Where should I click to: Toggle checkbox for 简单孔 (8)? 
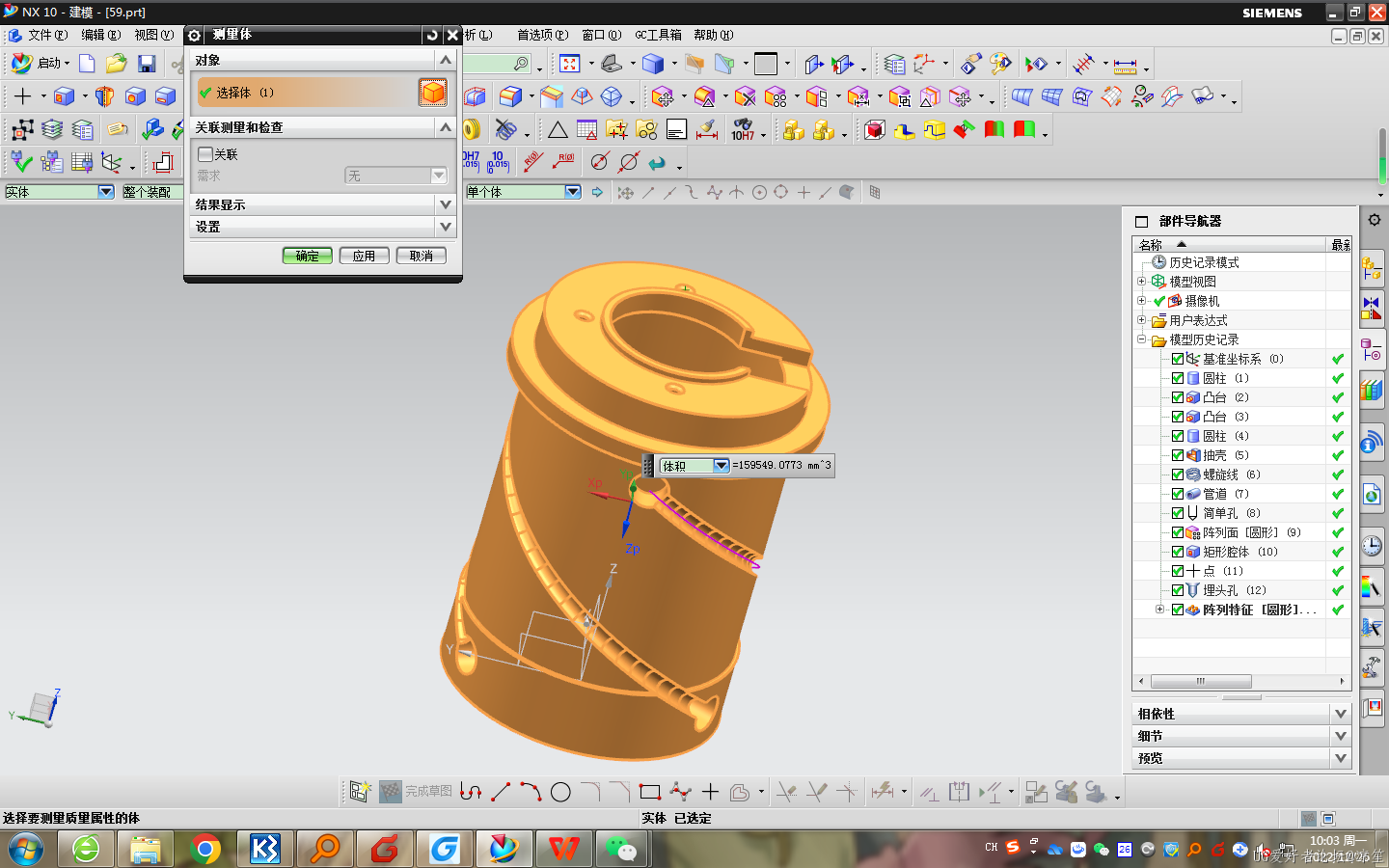(x=1178, y=513)
